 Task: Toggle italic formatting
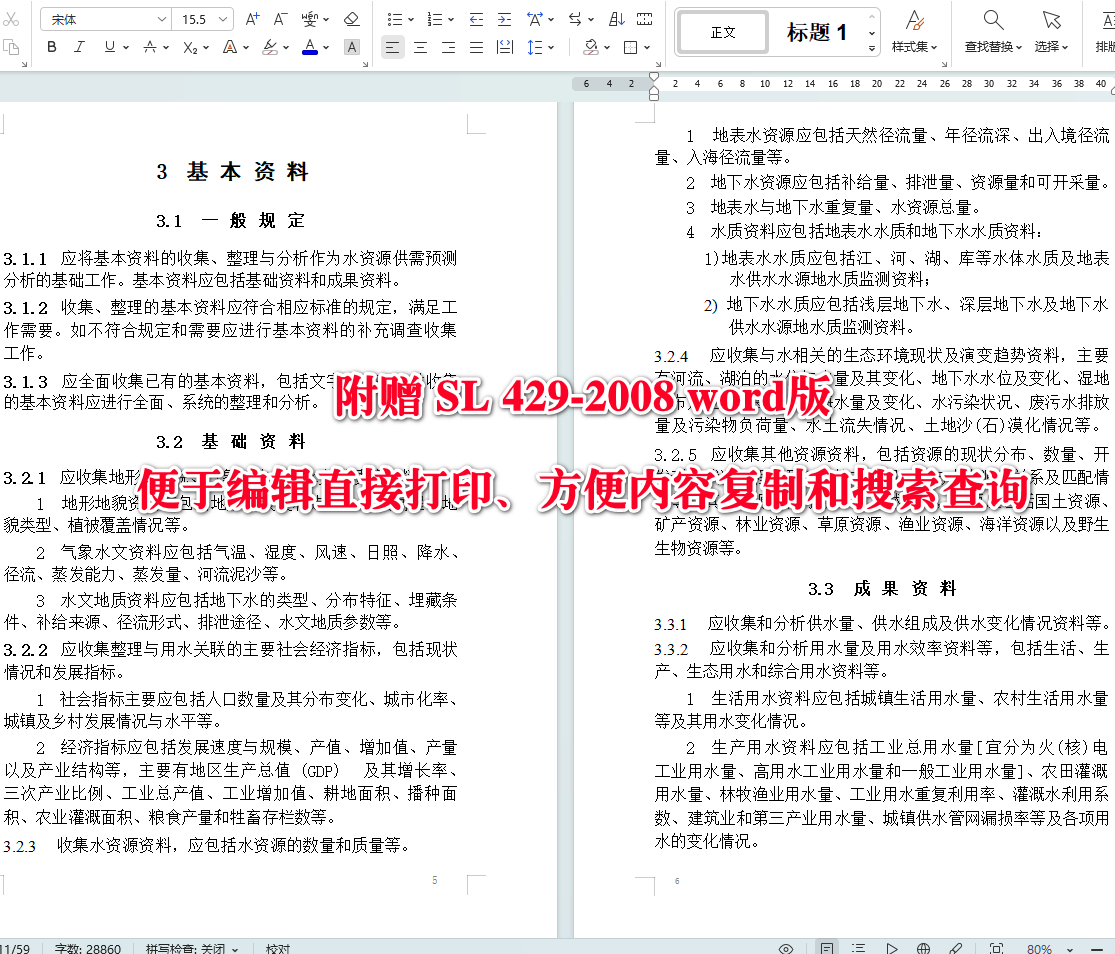click(80, 46)
